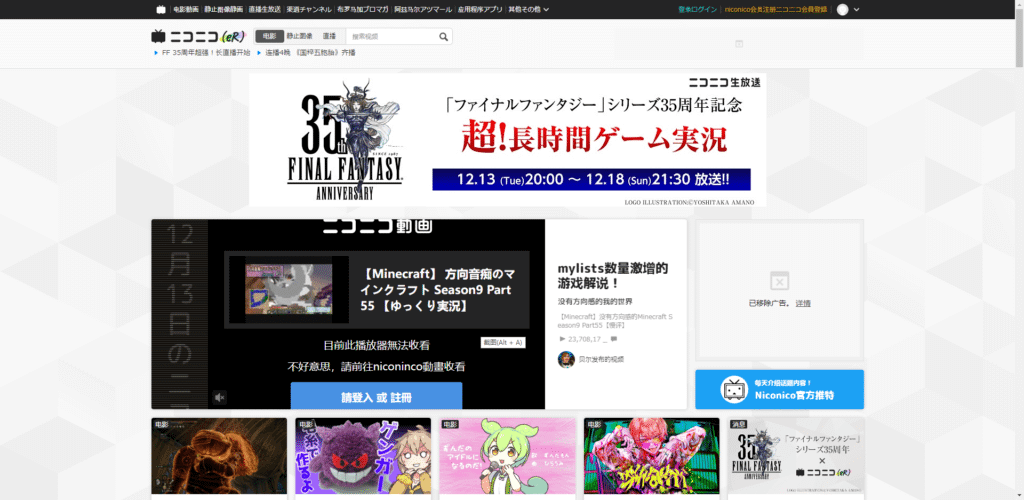Viewport: 1024px width, 500px height.
Task: Open 静止画像静画 in the top navigation
Action: [x=223, y=9]
